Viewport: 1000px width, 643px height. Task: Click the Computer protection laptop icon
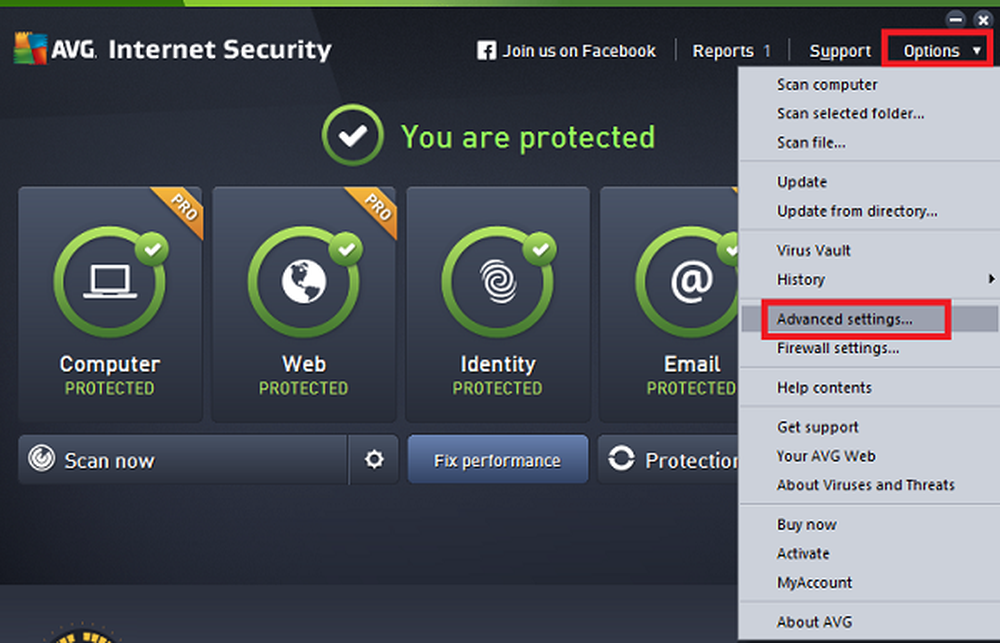point(110,283)
